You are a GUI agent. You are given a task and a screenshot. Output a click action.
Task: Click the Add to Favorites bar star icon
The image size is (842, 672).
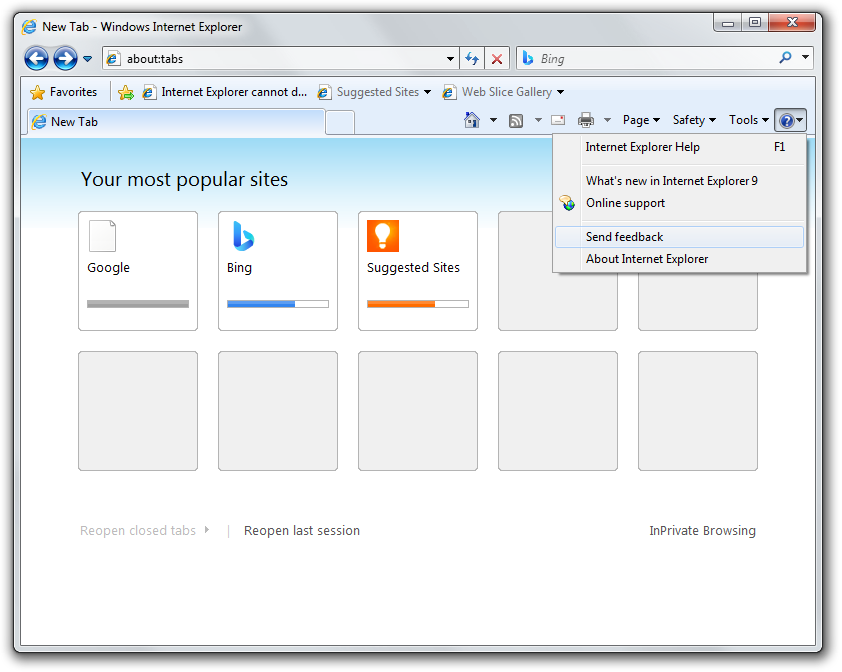pyautogui.click(x=126, y=92)
